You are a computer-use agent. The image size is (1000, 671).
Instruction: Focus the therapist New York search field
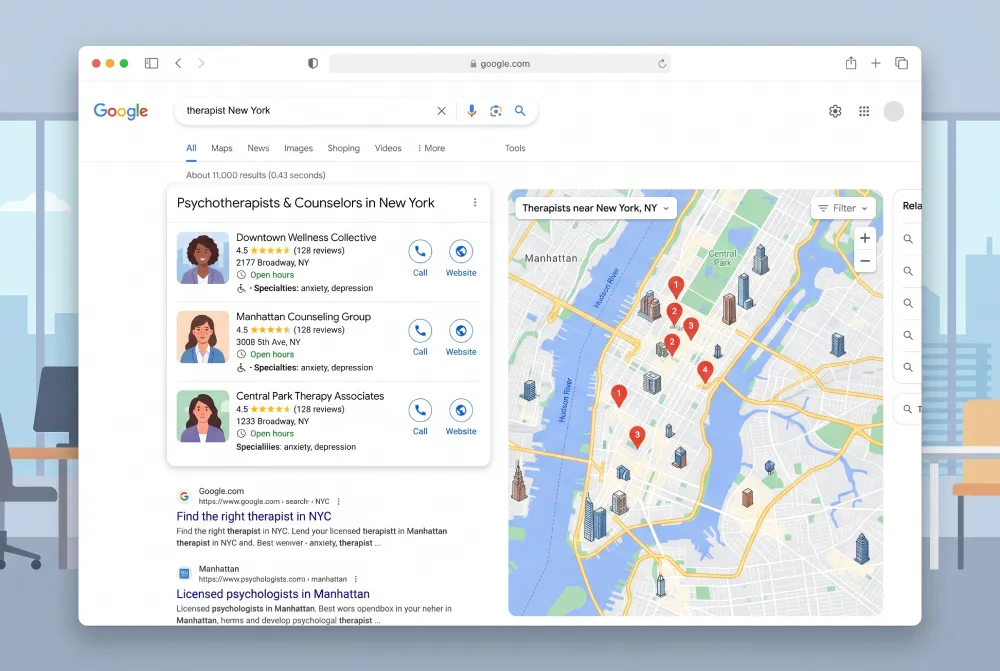(x=306, y=110)
